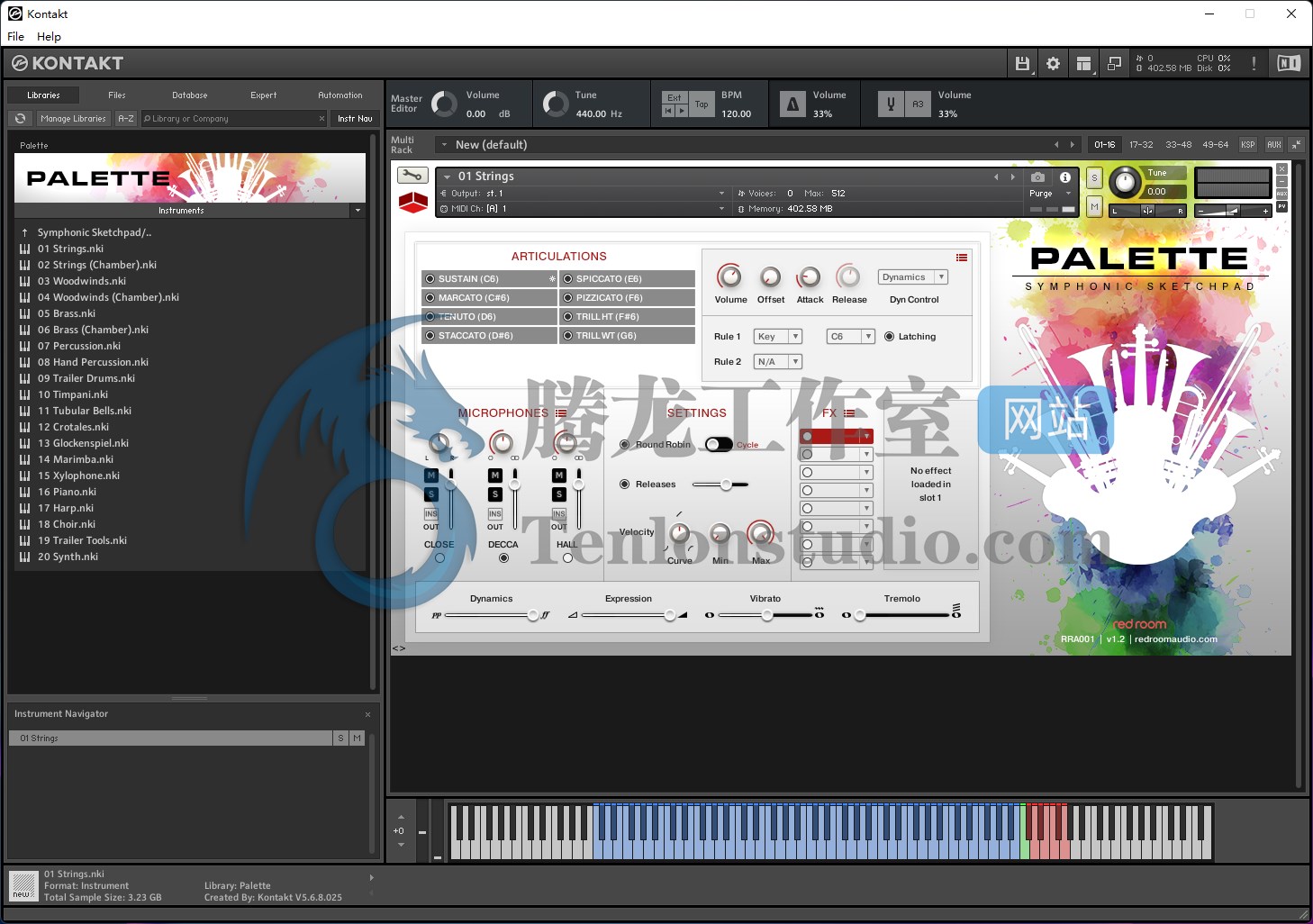This screenshot has height=924, width=1313.
Task: Click the tuning fork reference tone icon
Action: pos(891,104)
